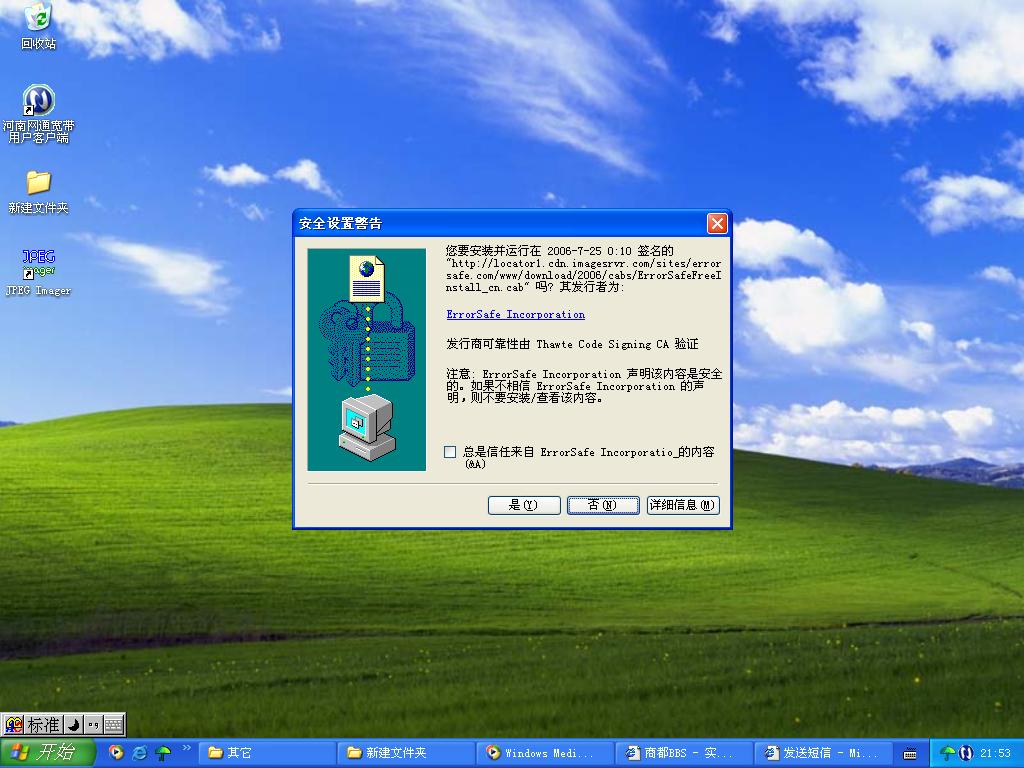Open 详细信息(M) for more details
The height and width of the screenshot is (768, 1024).
(x=683, y=505)
